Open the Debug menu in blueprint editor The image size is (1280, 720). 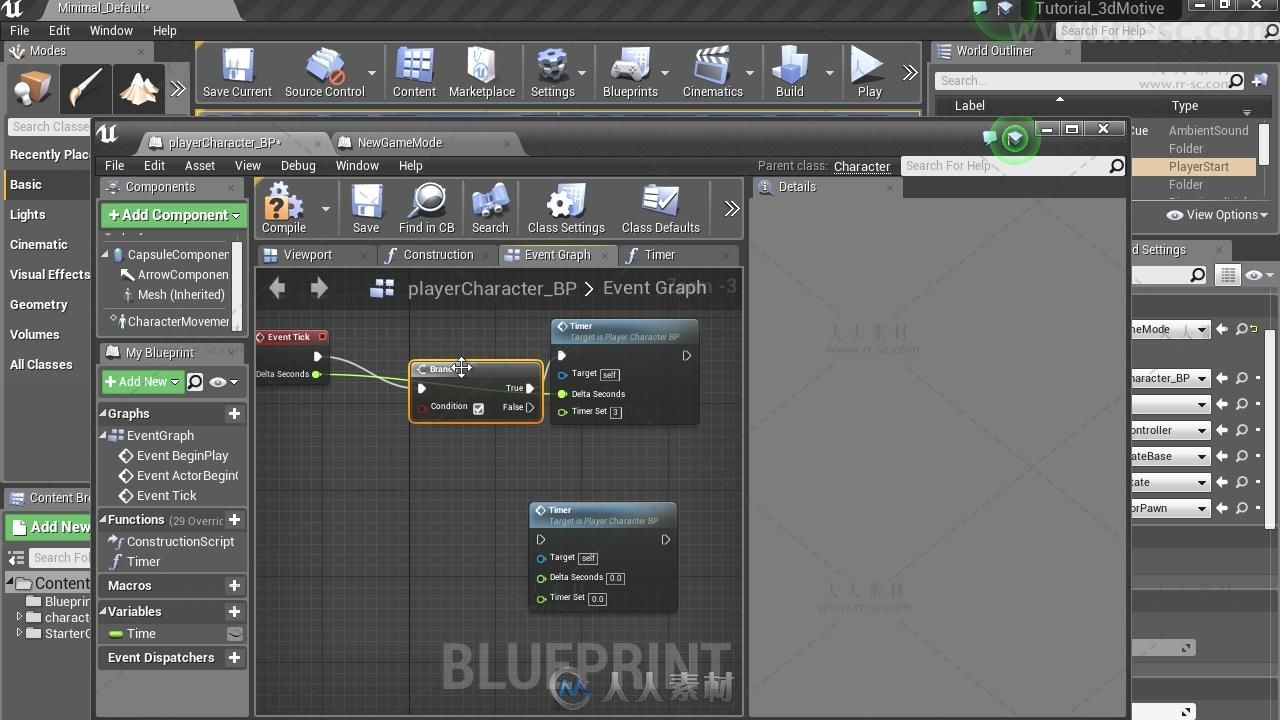point(298,166)
